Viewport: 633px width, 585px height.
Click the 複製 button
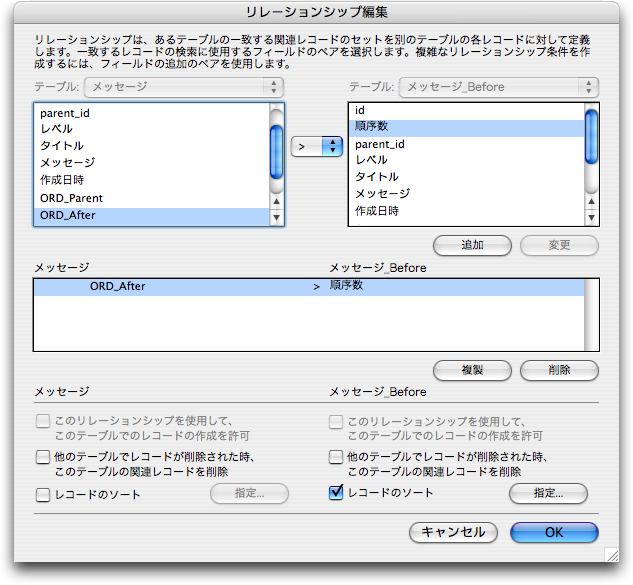pos(472,369)
